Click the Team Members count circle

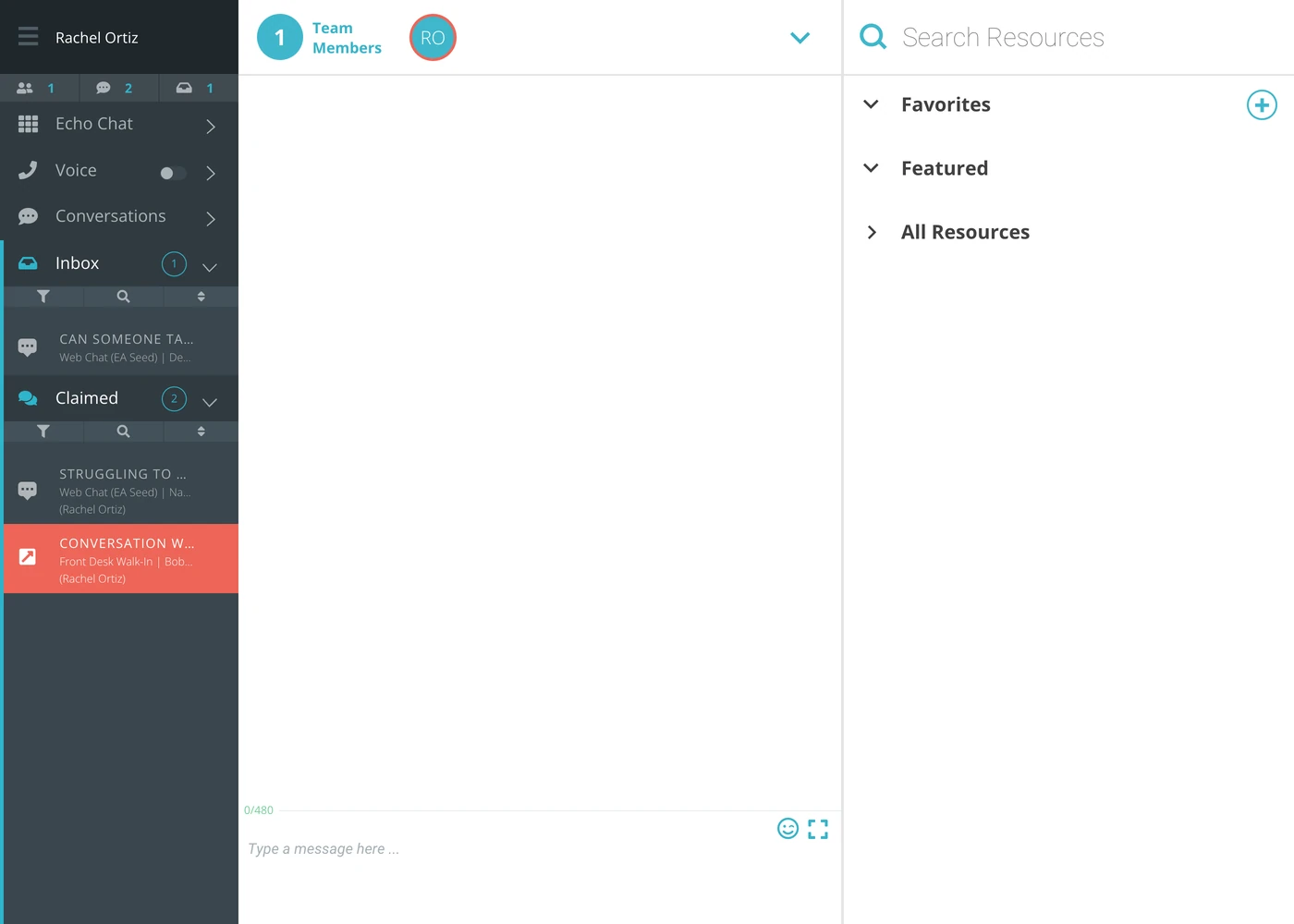tap(280, 38)
